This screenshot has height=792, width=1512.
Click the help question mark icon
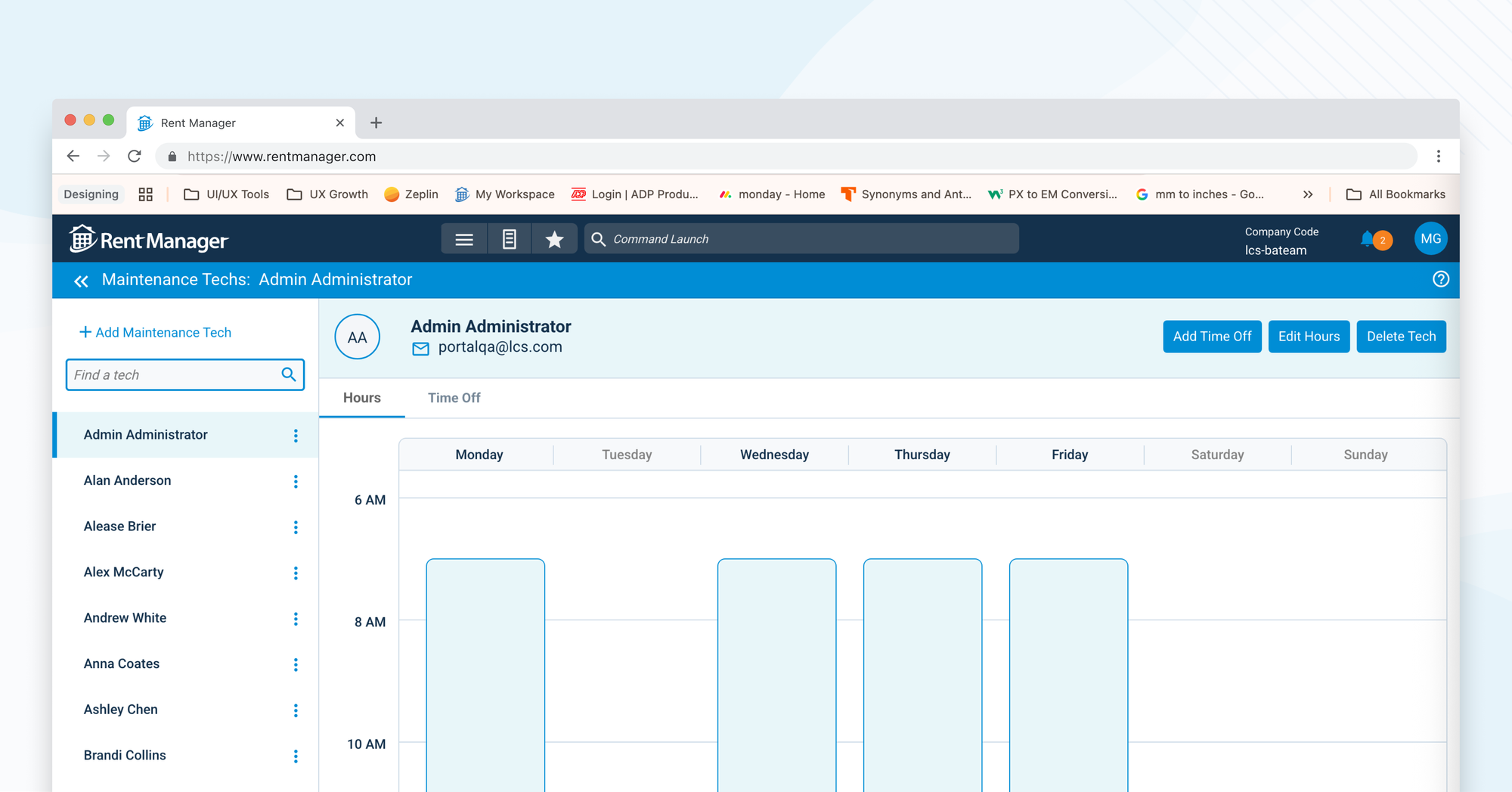click(x=1441, y=279)
